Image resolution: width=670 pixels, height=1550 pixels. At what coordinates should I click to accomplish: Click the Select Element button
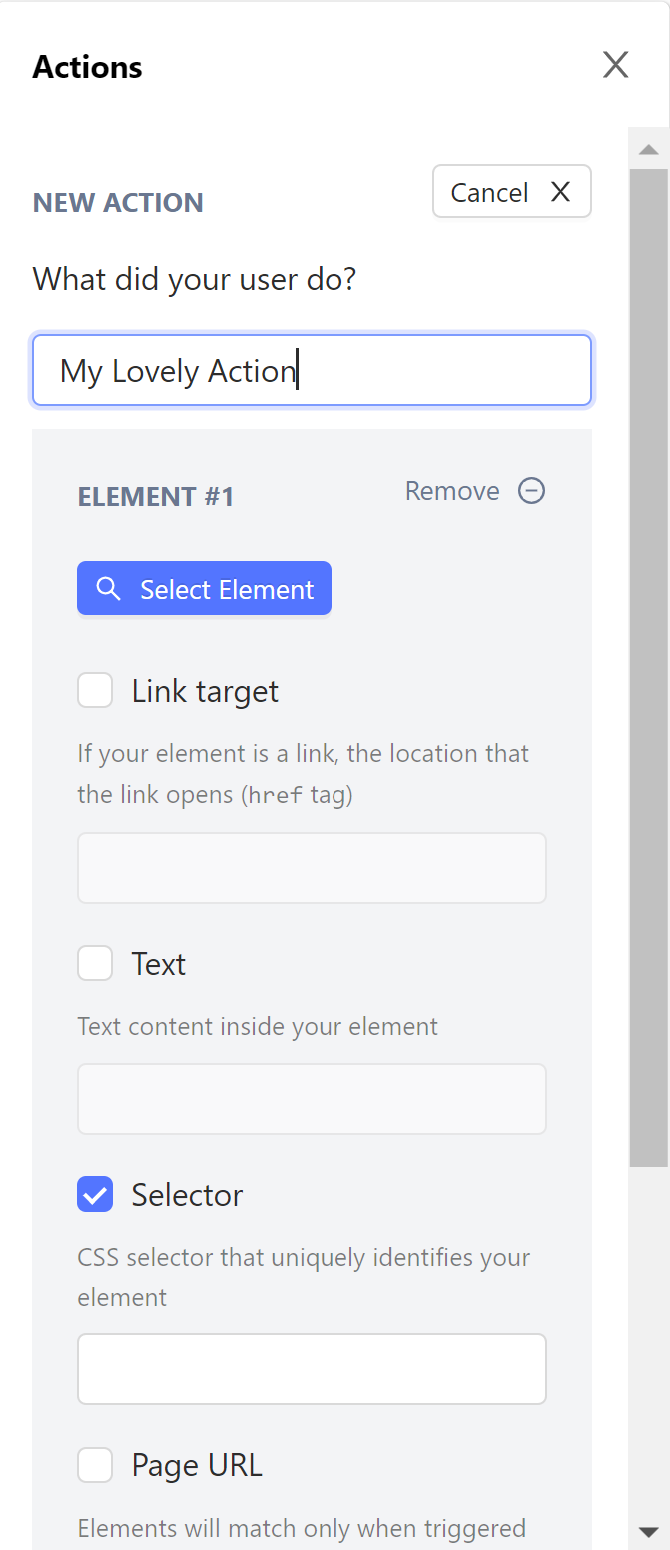point(204,588)
